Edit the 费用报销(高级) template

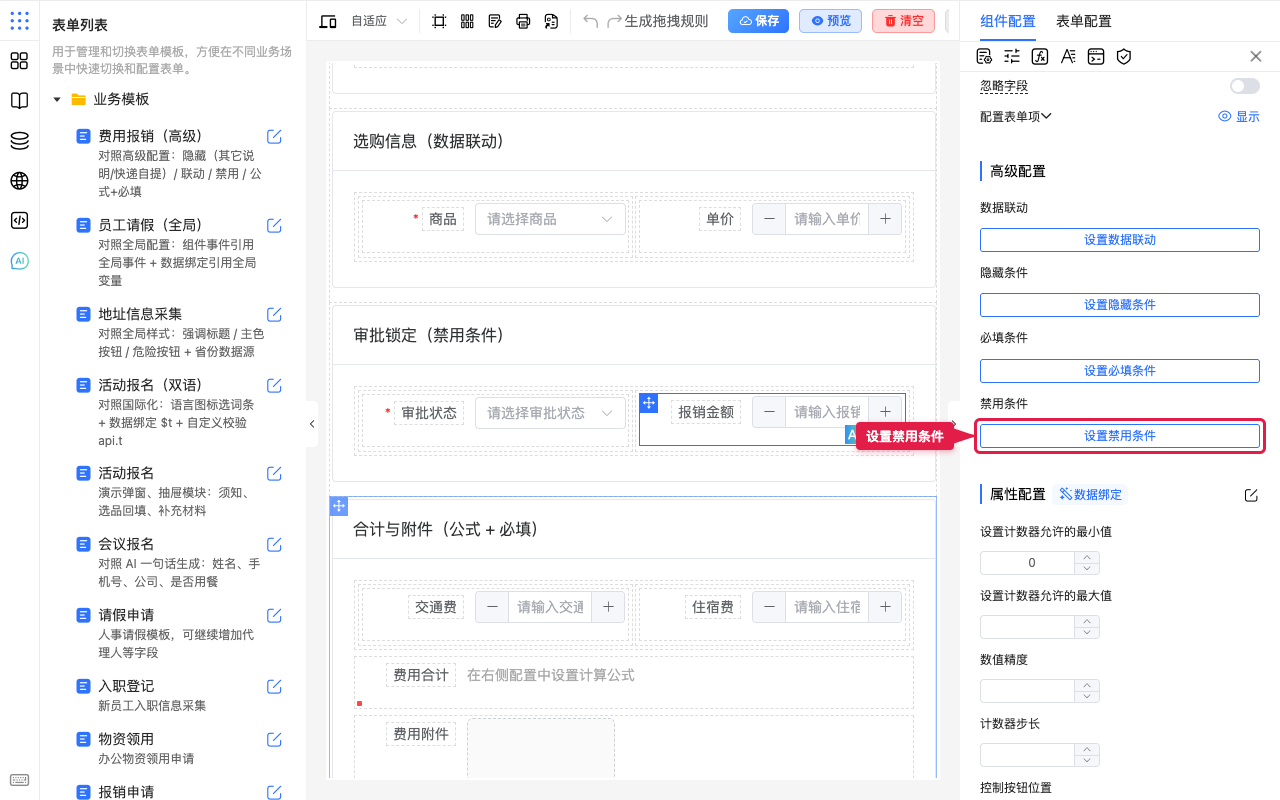(x=274, y=137)
